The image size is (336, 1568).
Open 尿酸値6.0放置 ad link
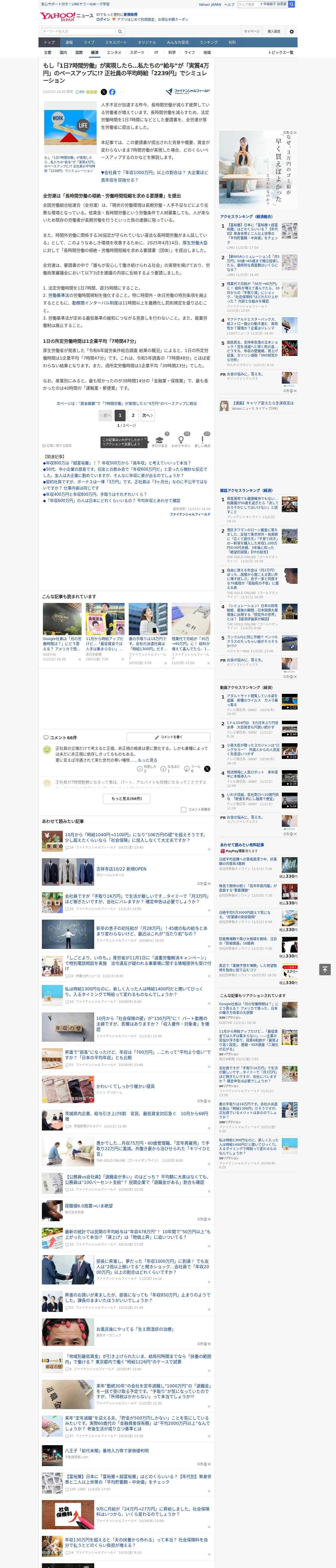(88, 1205)
